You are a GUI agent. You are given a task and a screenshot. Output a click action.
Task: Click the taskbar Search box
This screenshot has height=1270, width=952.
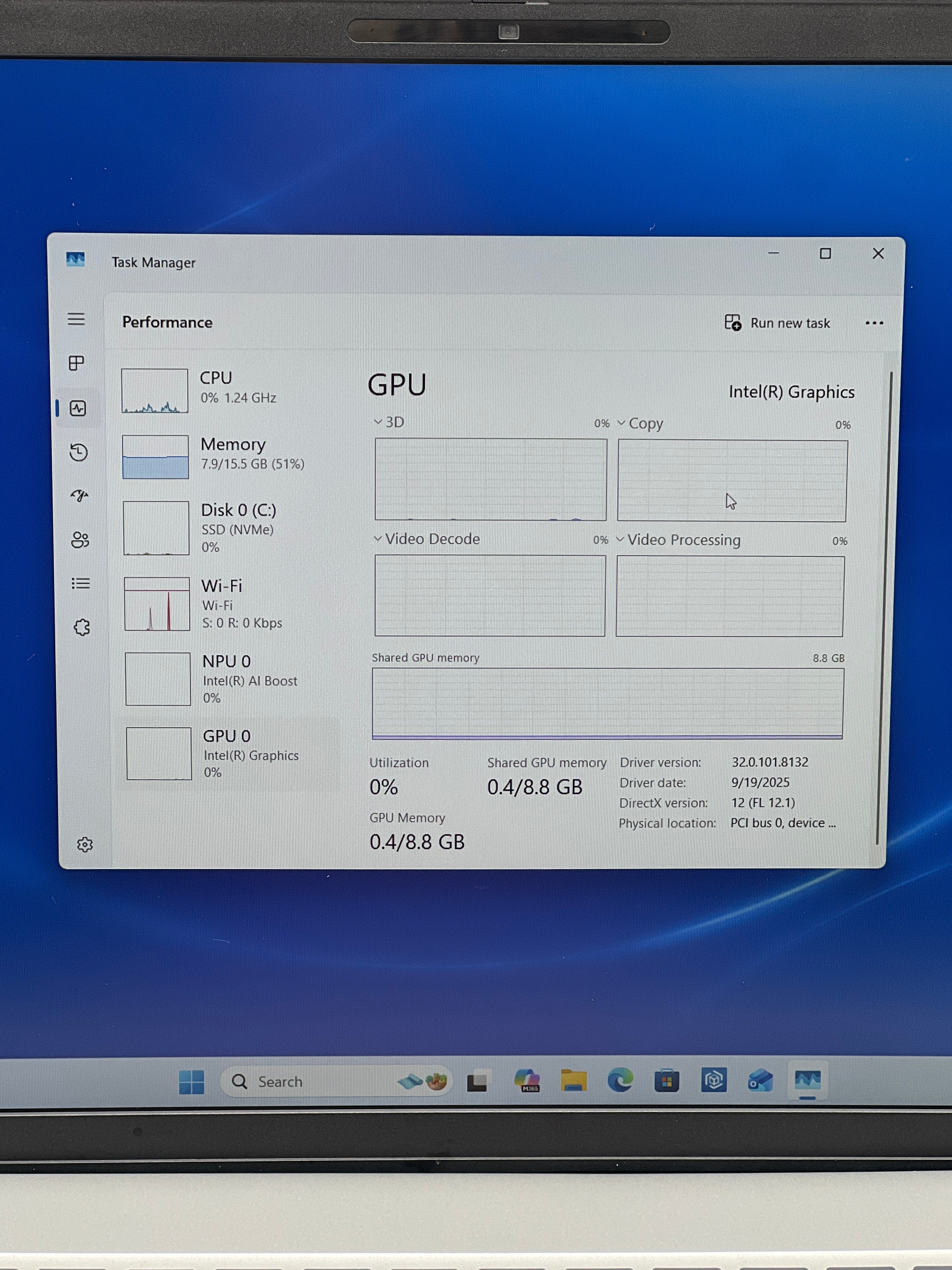pyautogui.click(x=336, y=1082)
